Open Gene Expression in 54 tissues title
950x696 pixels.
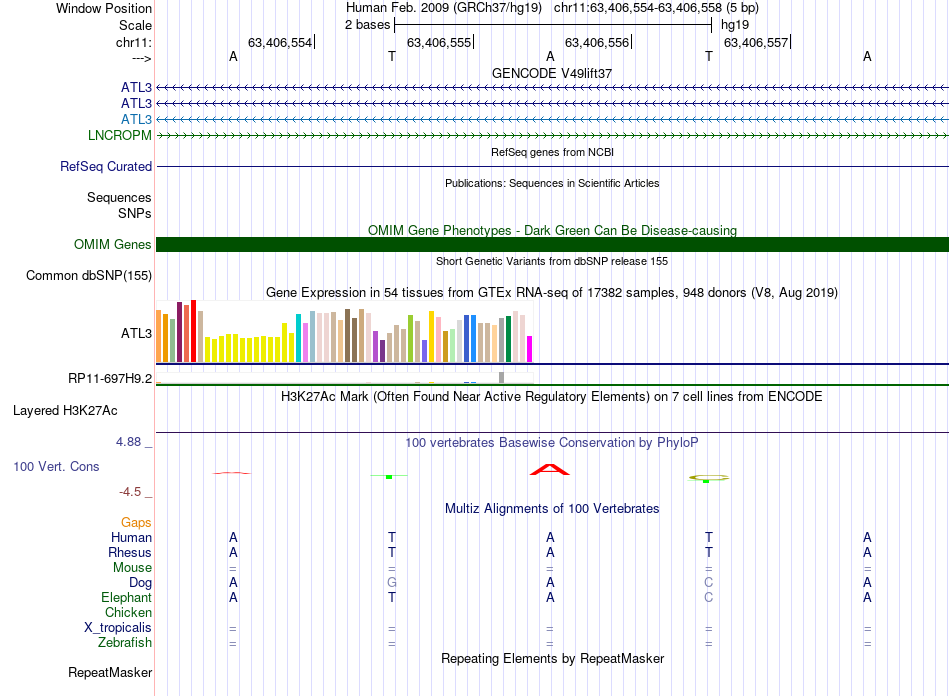[x=552, y=293]
